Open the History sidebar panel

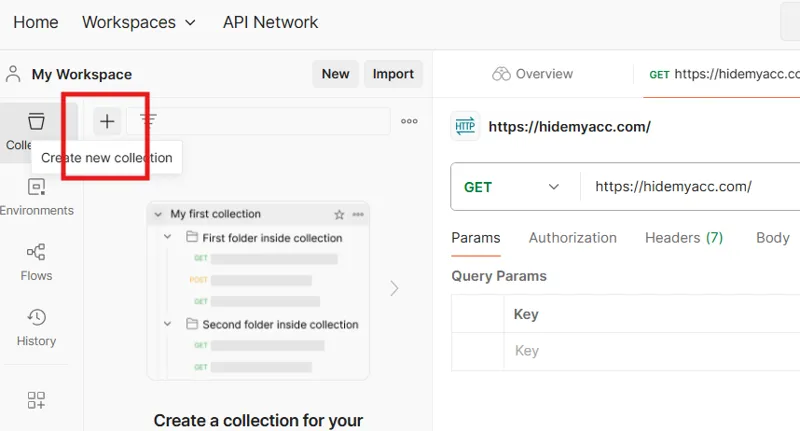[x=36, y=328]
